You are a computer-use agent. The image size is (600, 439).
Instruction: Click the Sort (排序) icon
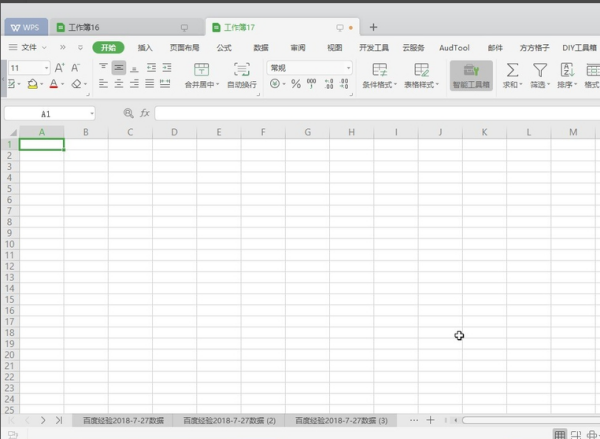566,70
